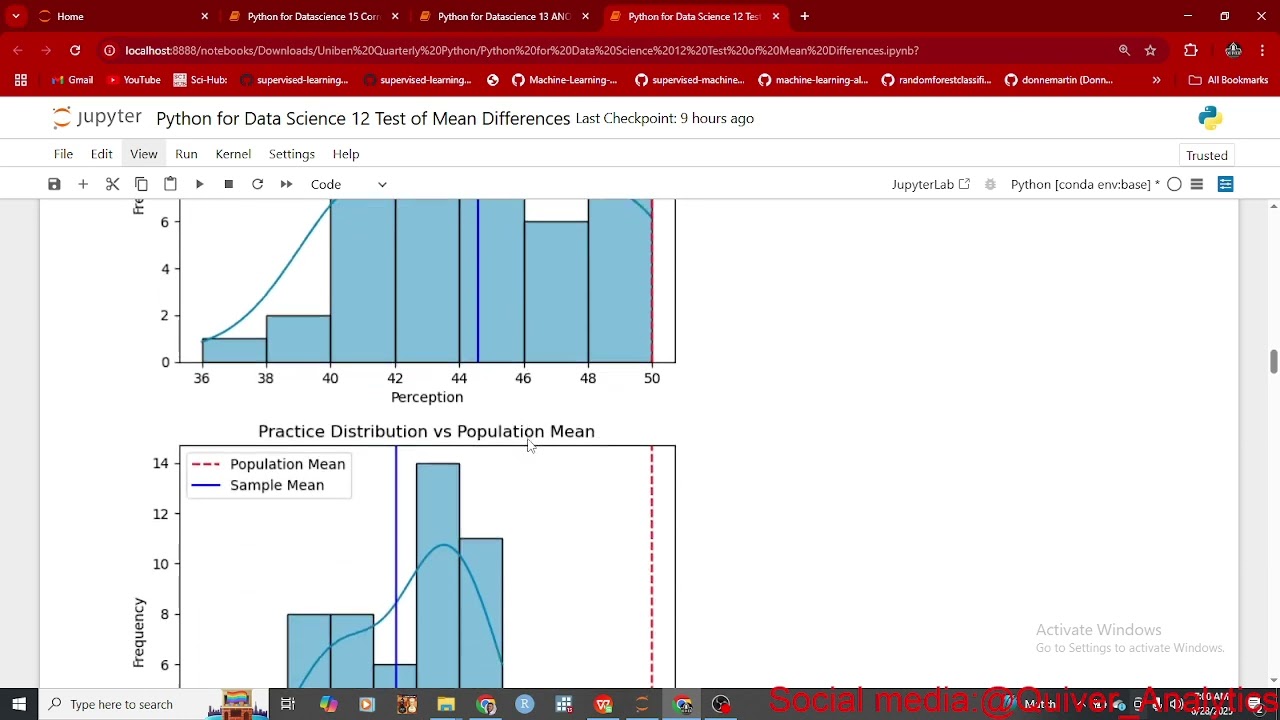
Task: Click the Python conda env:base kernel name
Action: (x=1085, y=184)
